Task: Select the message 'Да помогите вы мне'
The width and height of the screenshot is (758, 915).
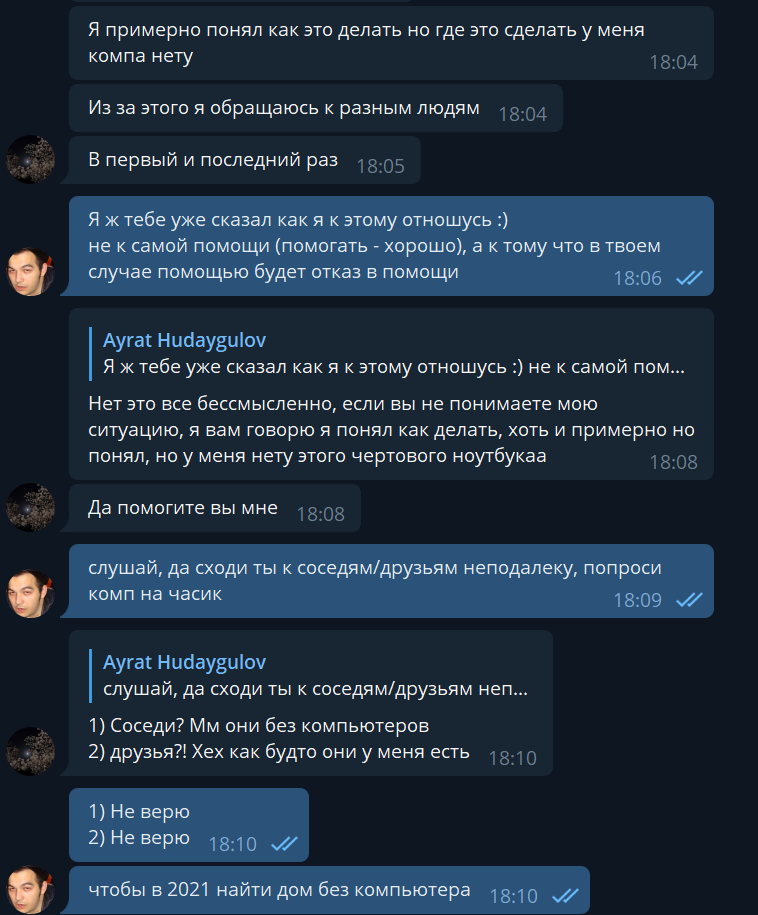Action: coord(215,508)
